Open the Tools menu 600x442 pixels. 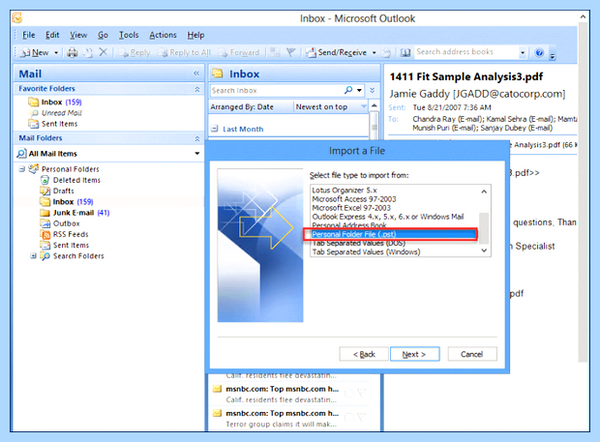[x=129, y=35]
